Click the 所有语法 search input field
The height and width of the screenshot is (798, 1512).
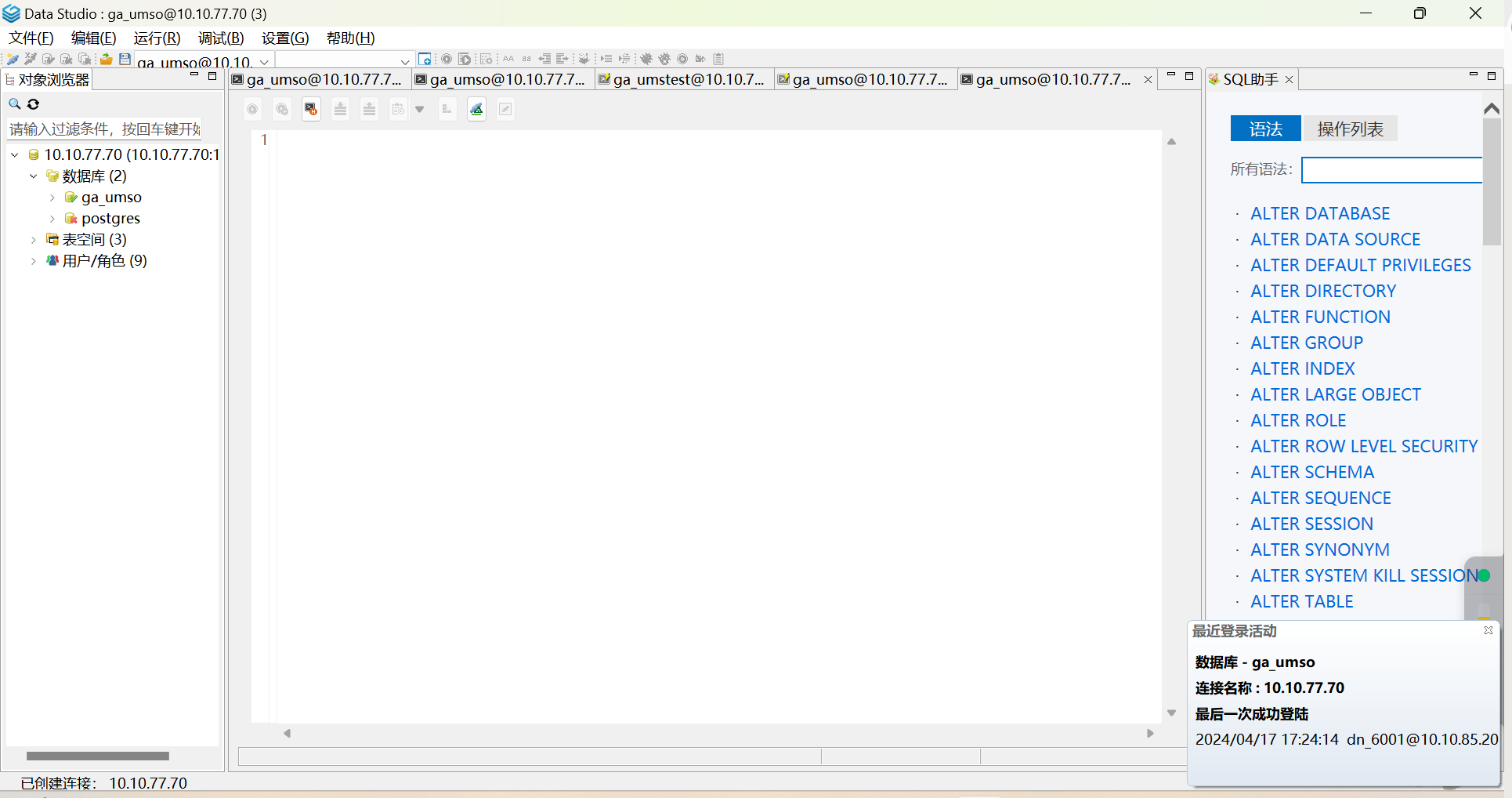pyautogui.click(x=1391, y=170)
